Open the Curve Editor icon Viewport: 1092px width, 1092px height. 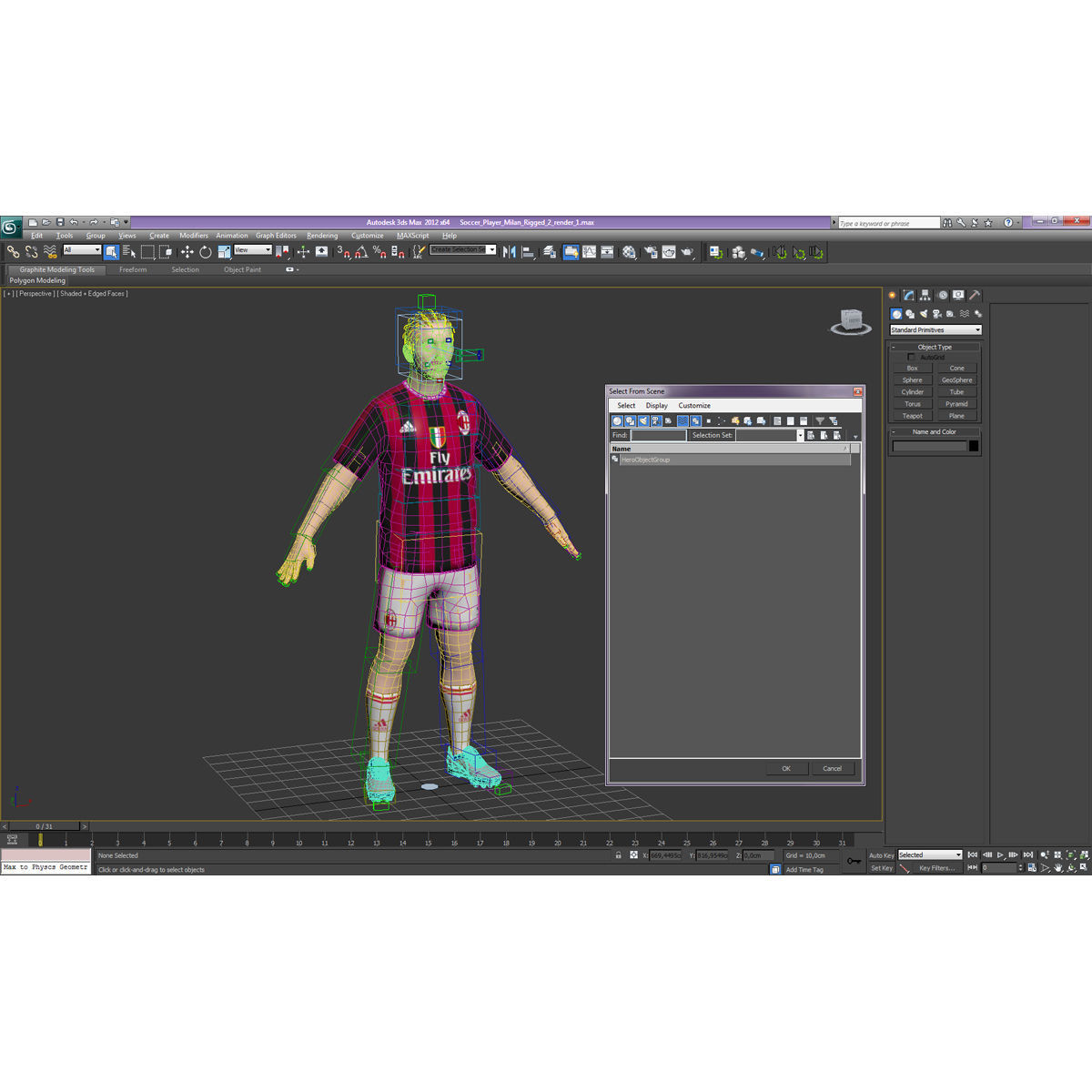590,252
